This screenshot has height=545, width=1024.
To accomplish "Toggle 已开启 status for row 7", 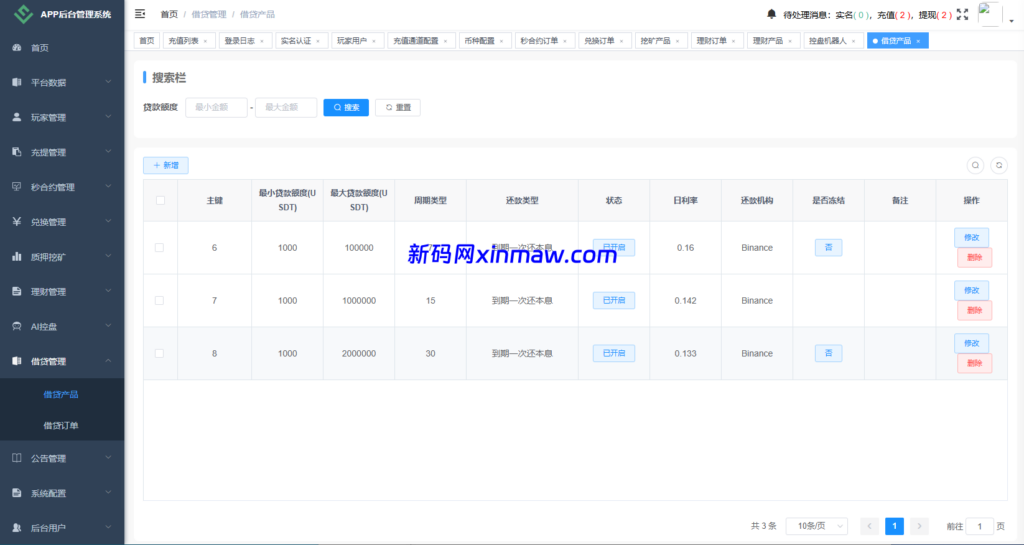I will coord(614,300).
